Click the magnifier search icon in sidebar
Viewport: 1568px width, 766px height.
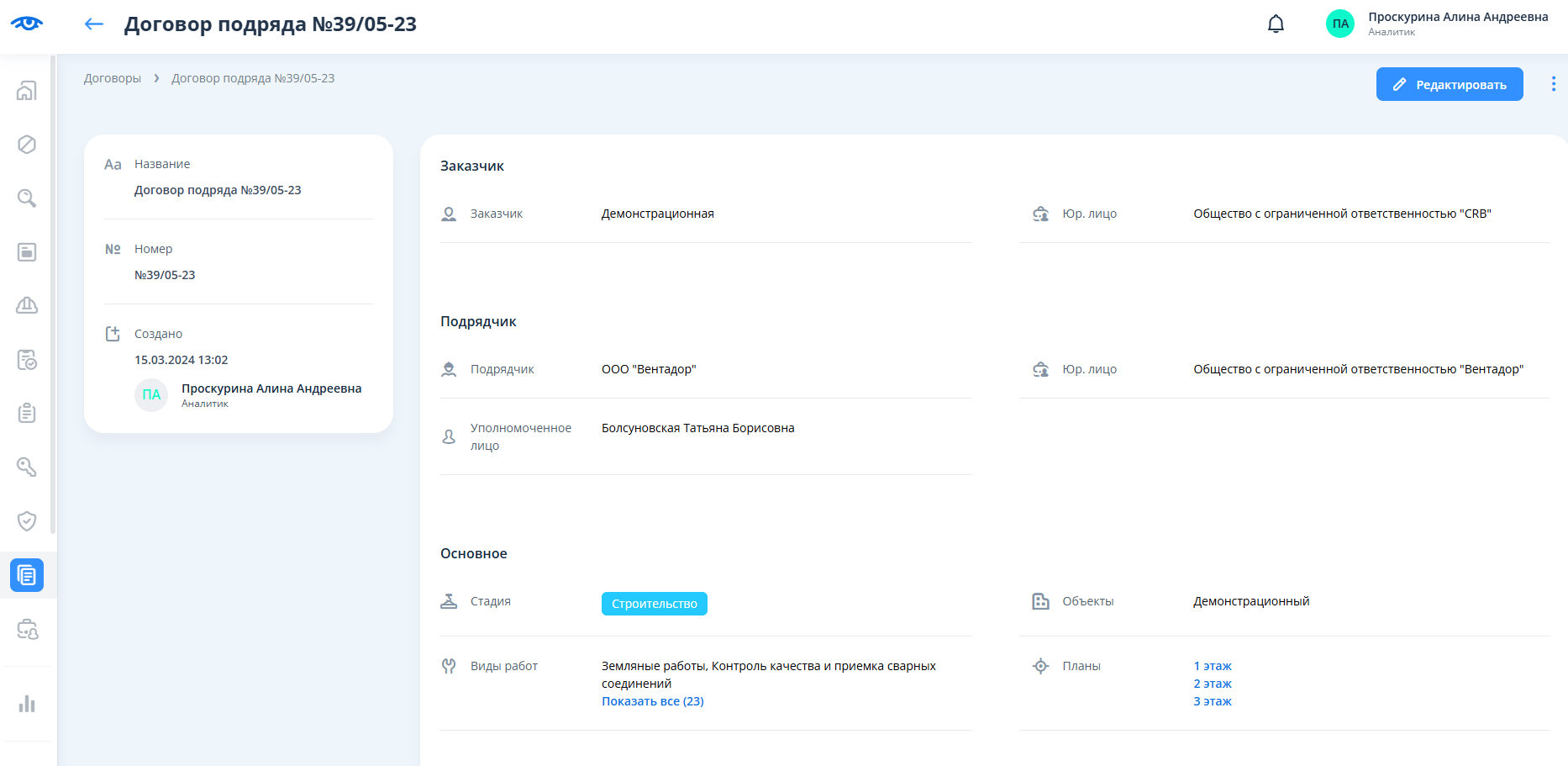[x=27, y=198]
